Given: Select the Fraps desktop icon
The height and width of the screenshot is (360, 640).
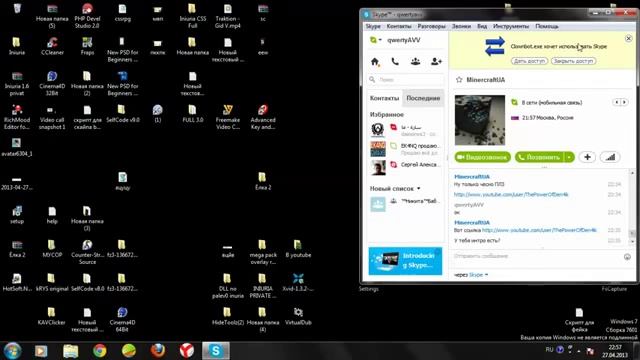Looking at the screenshot, I should pos(87,47).
